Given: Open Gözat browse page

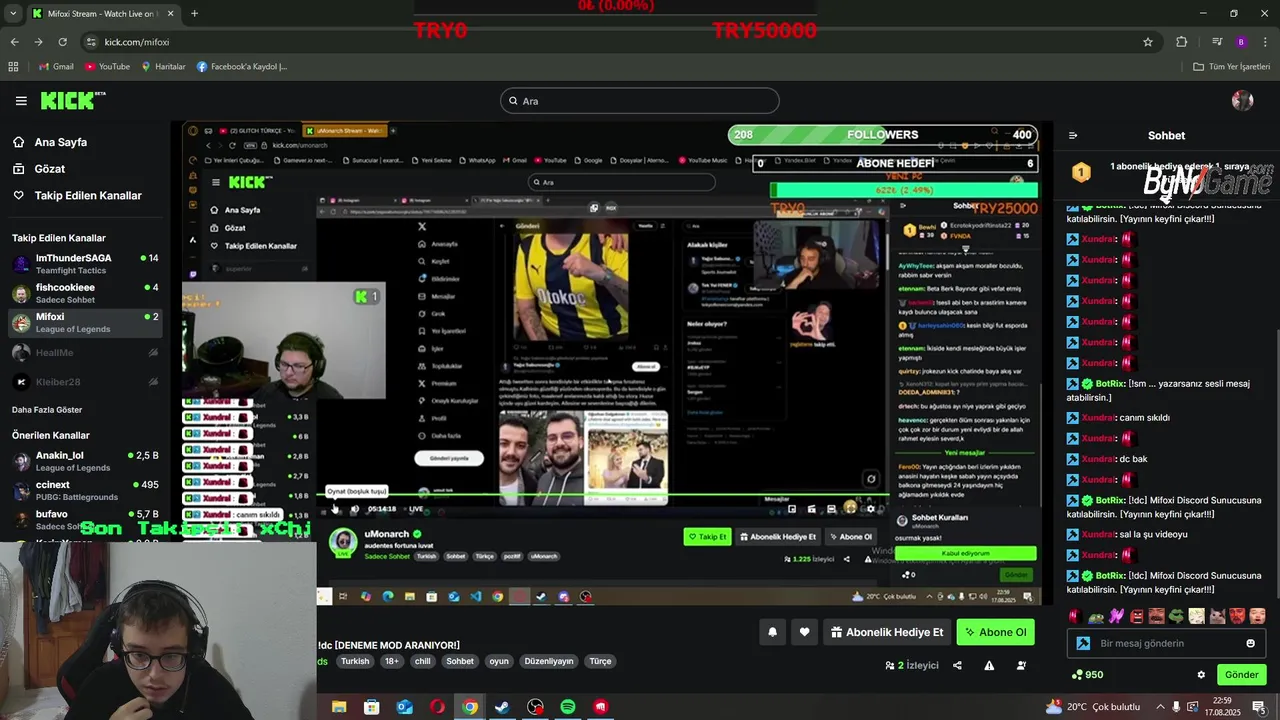Looking at the screenshot, I should (x=39, y=169).
